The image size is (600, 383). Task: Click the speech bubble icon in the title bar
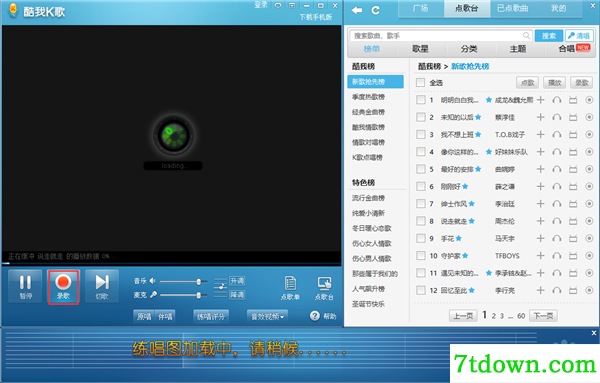click(x=278, y=5)
